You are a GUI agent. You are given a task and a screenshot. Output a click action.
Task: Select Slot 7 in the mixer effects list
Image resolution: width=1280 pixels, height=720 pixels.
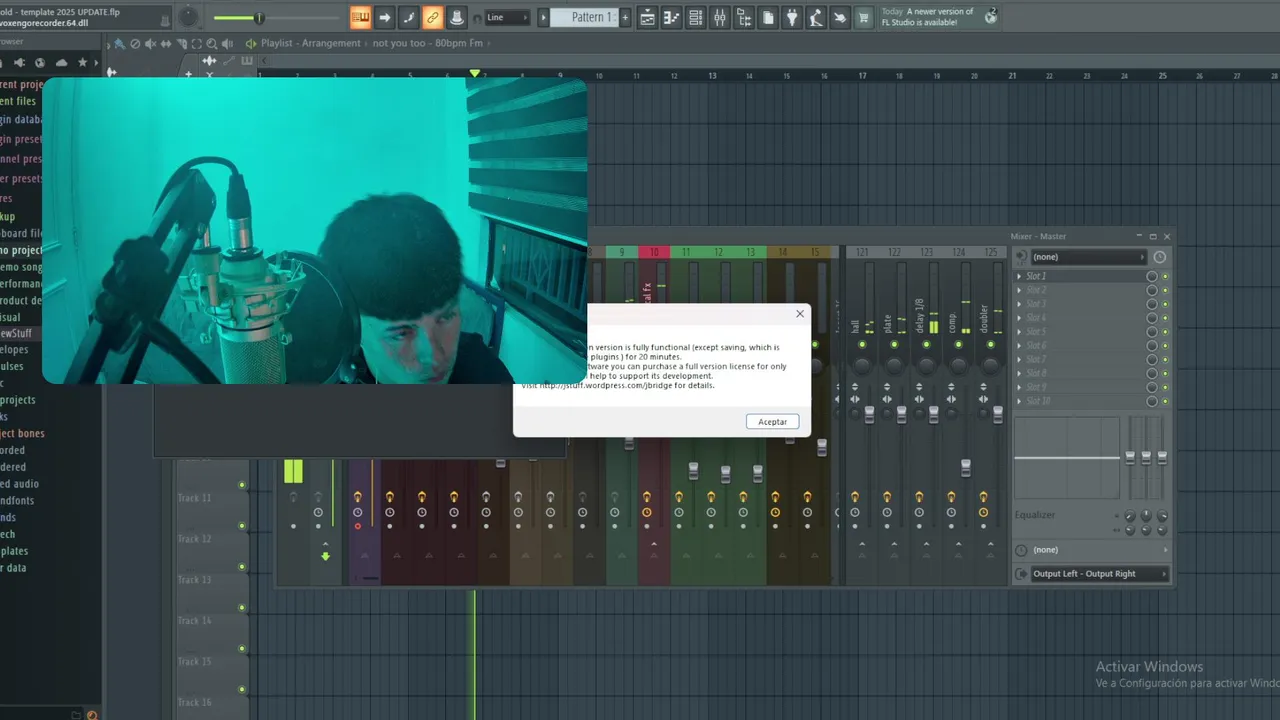click(1036, 359)
